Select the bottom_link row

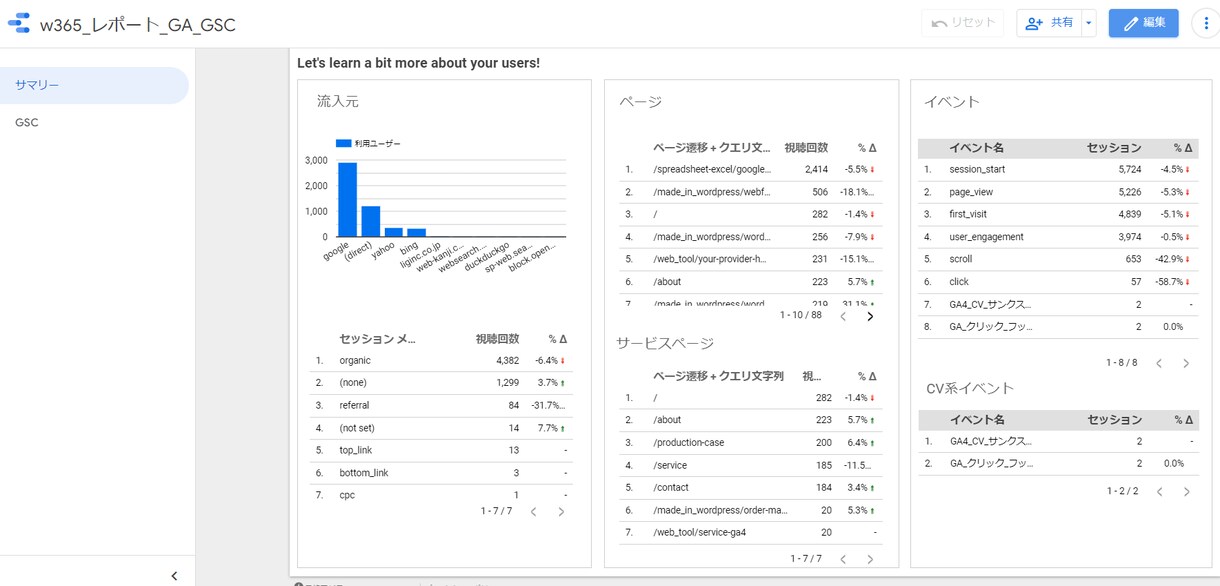pos(440,473)
